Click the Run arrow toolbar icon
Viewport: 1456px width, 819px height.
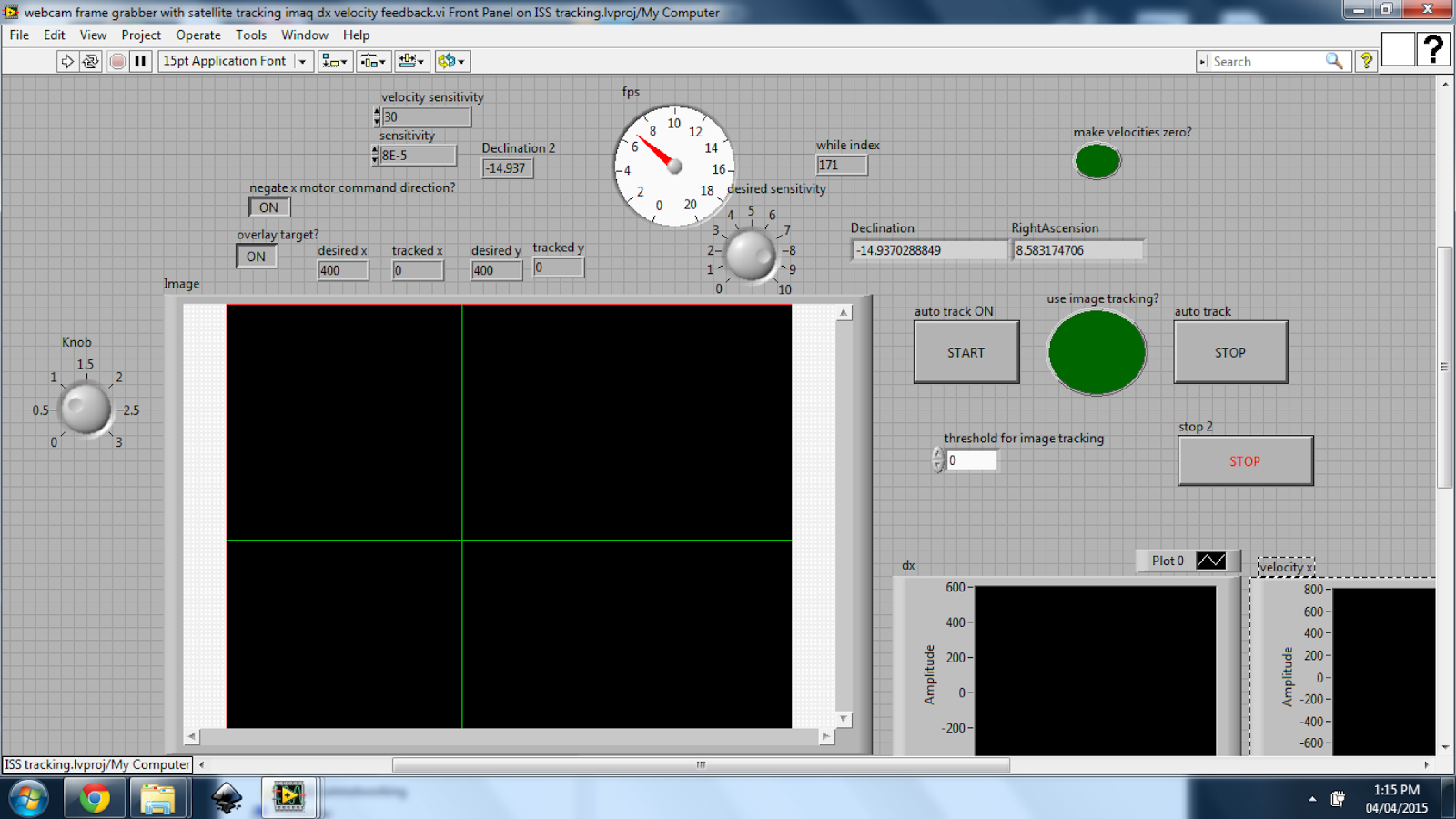pos(66,61)
